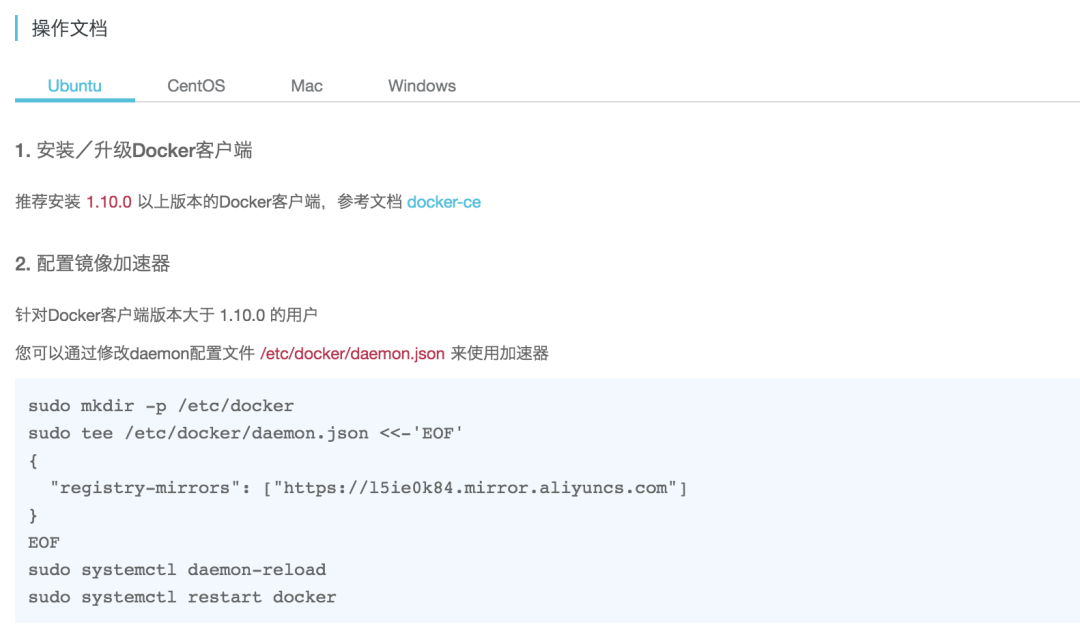Open the CentOS tab
This screenshot has width=1080, height=642.
196,86
